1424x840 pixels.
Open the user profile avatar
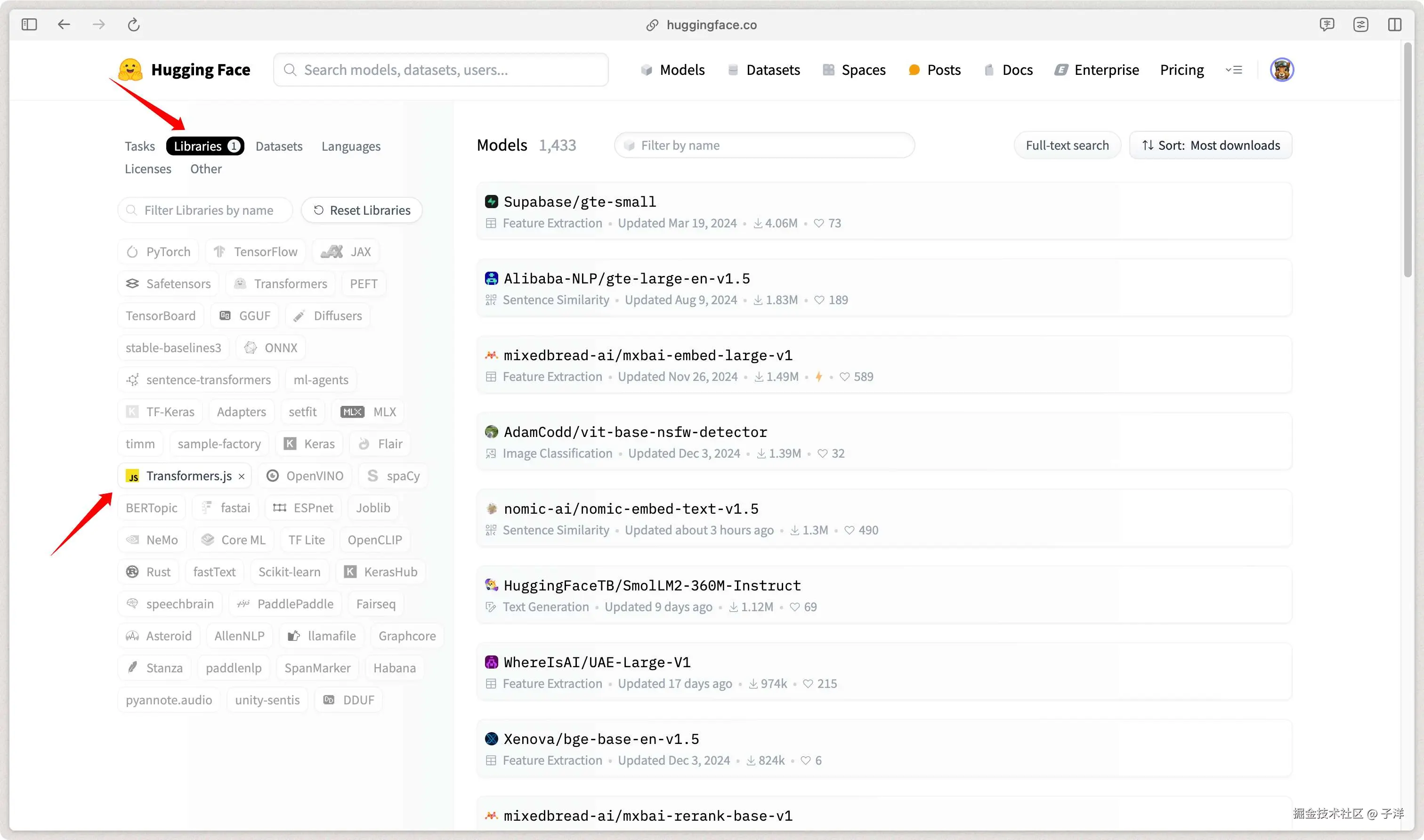(x=1281, y=70)
